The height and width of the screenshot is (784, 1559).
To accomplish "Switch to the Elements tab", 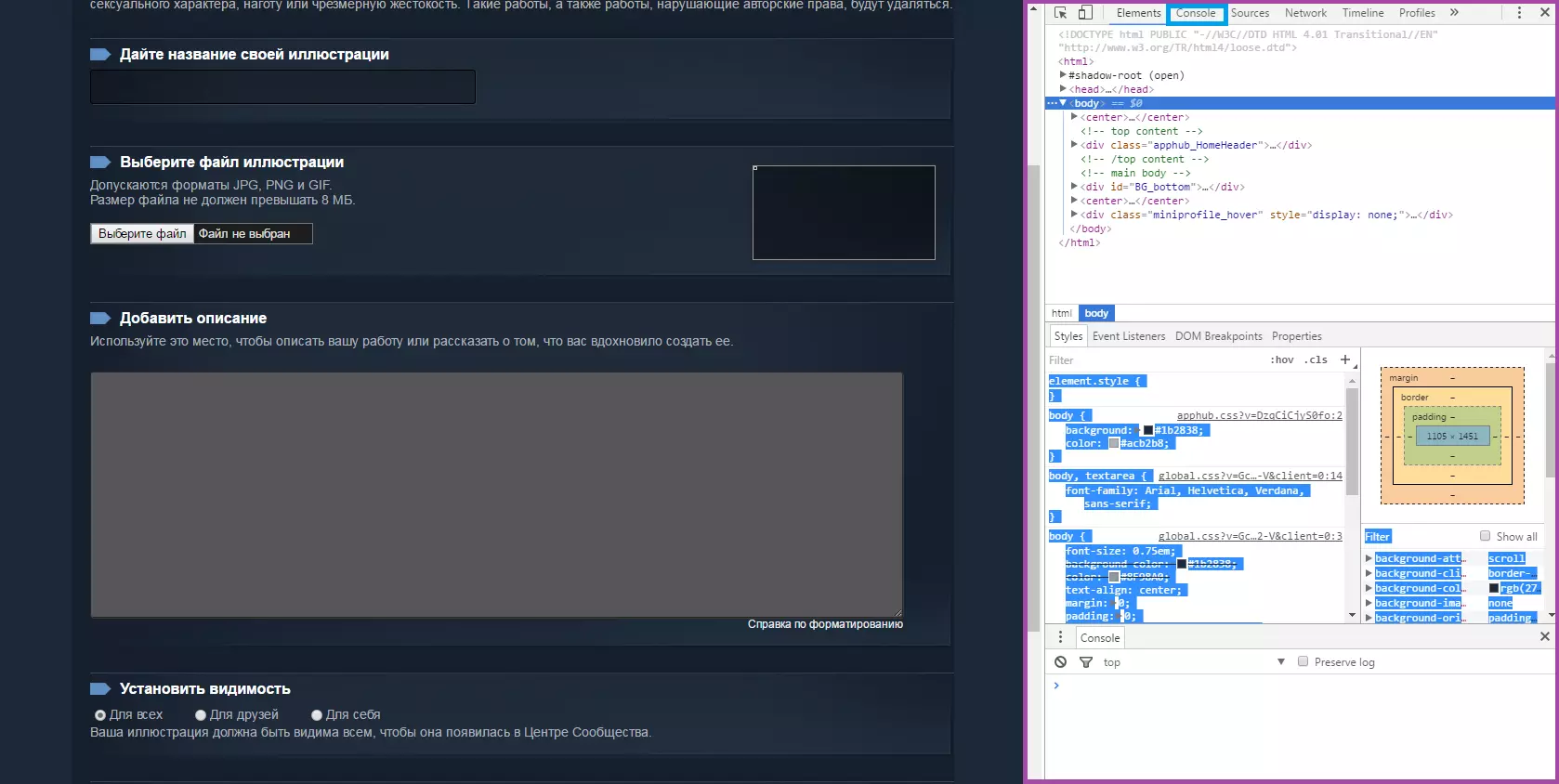I will [1138, 13].
